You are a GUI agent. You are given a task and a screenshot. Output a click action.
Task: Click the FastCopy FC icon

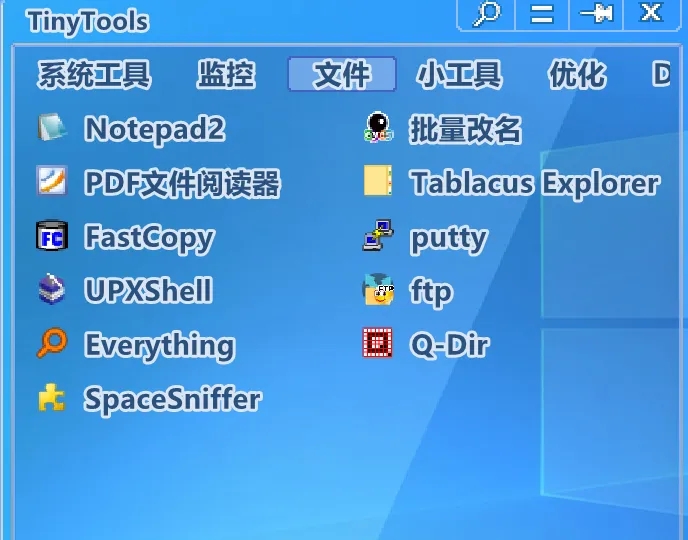52,236
